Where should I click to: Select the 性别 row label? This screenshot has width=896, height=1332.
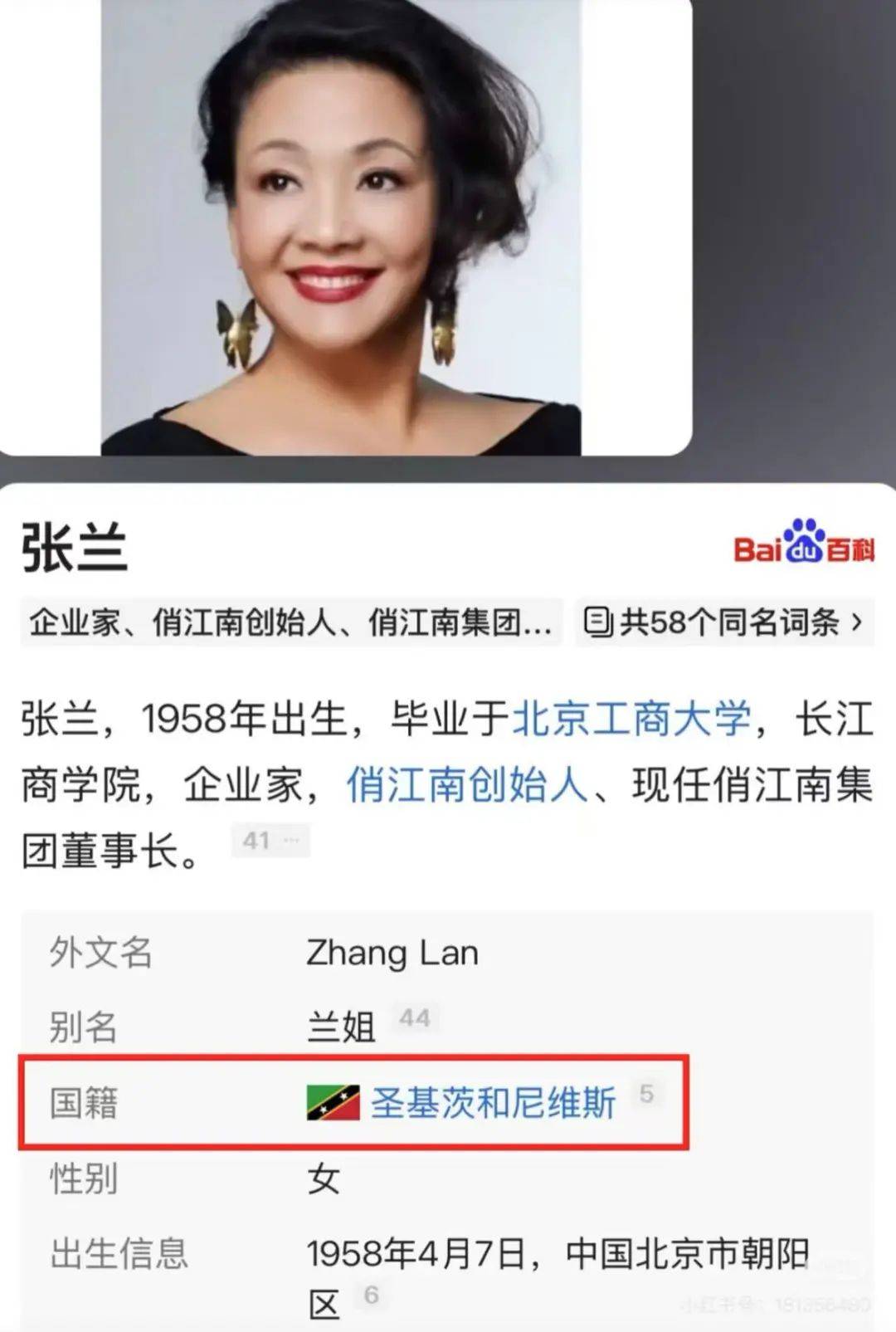pos(84,1178)
